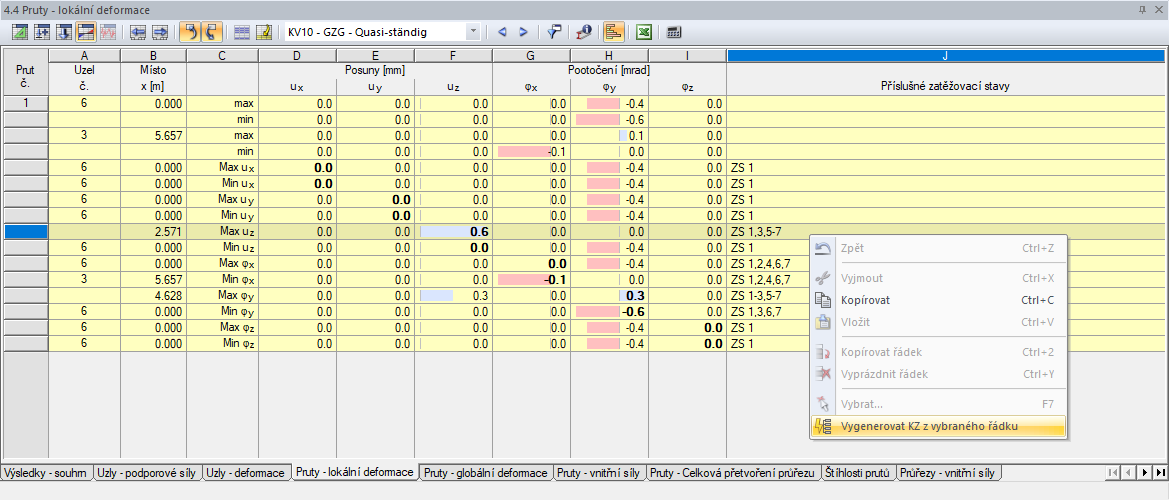Select next load case with right triangle
The height and width of the screenshot is (500, 1169).
coord(523,32)
